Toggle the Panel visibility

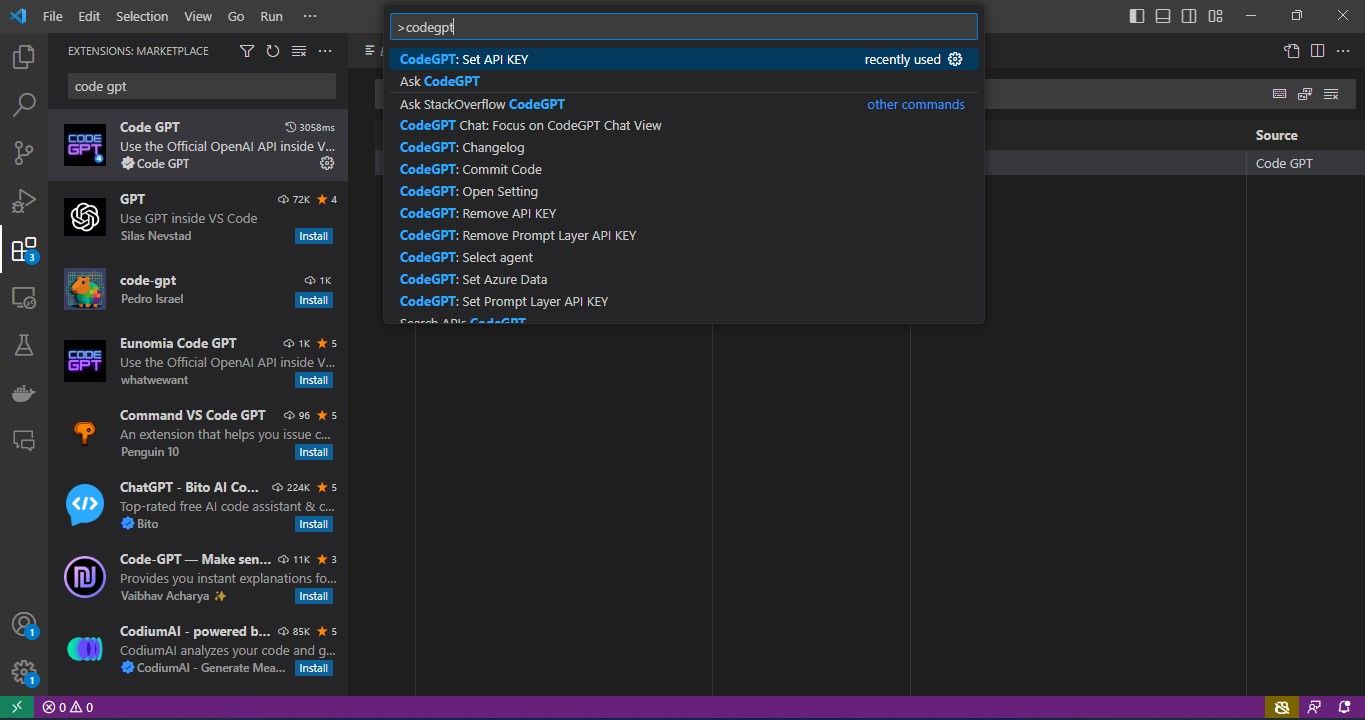(1162, 15)
